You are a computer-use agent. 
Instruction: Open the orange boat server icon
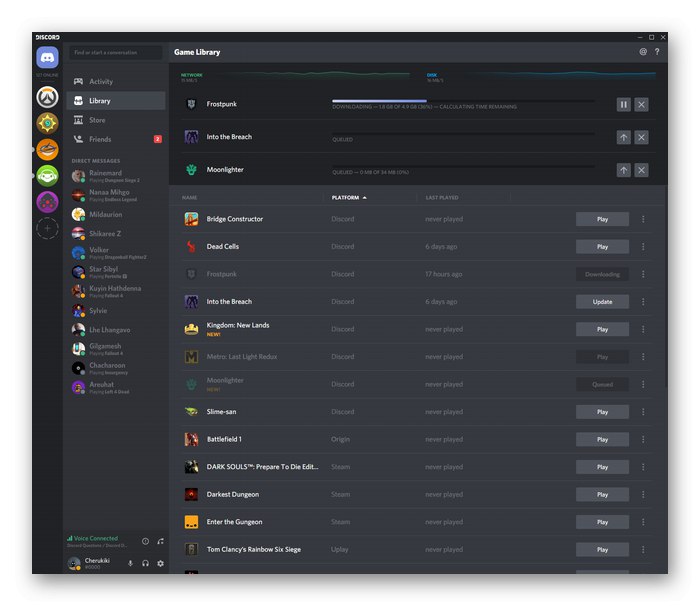[47, 150]
